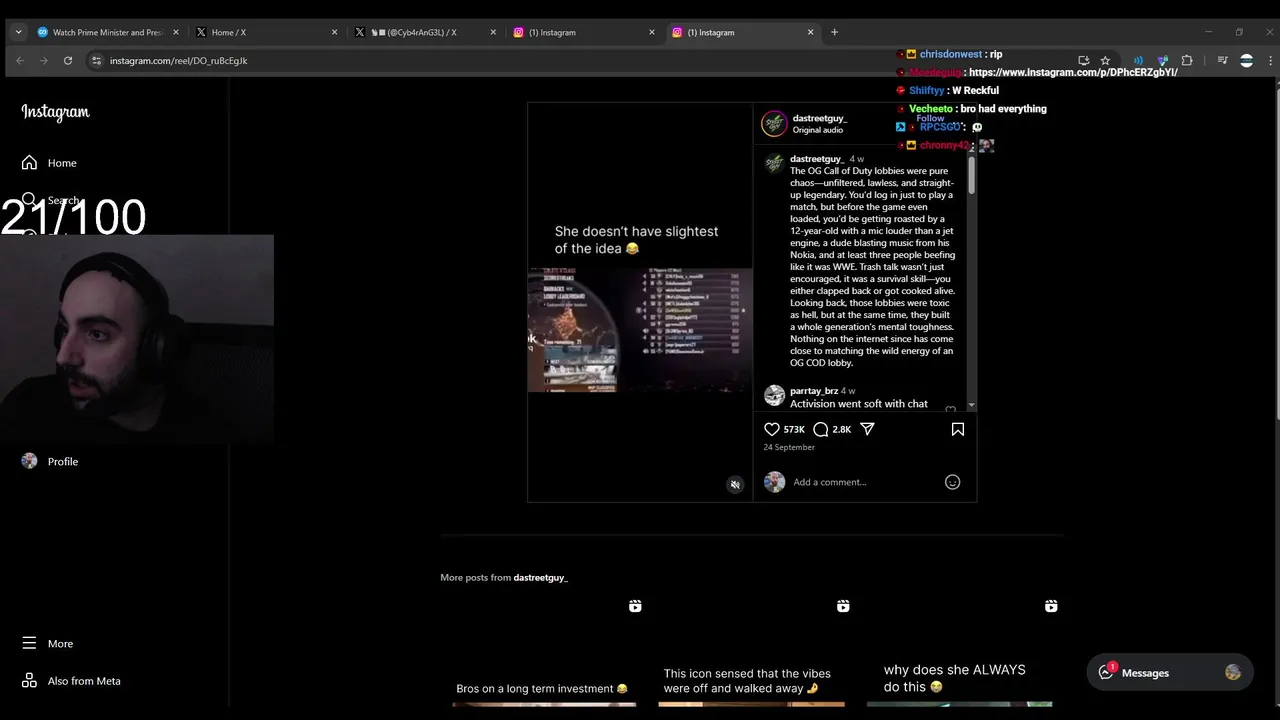The width and height of the screenshot is (1280, 720).
Task: Bookmark this page with the star icon
Action: [x=1105, y=61]
